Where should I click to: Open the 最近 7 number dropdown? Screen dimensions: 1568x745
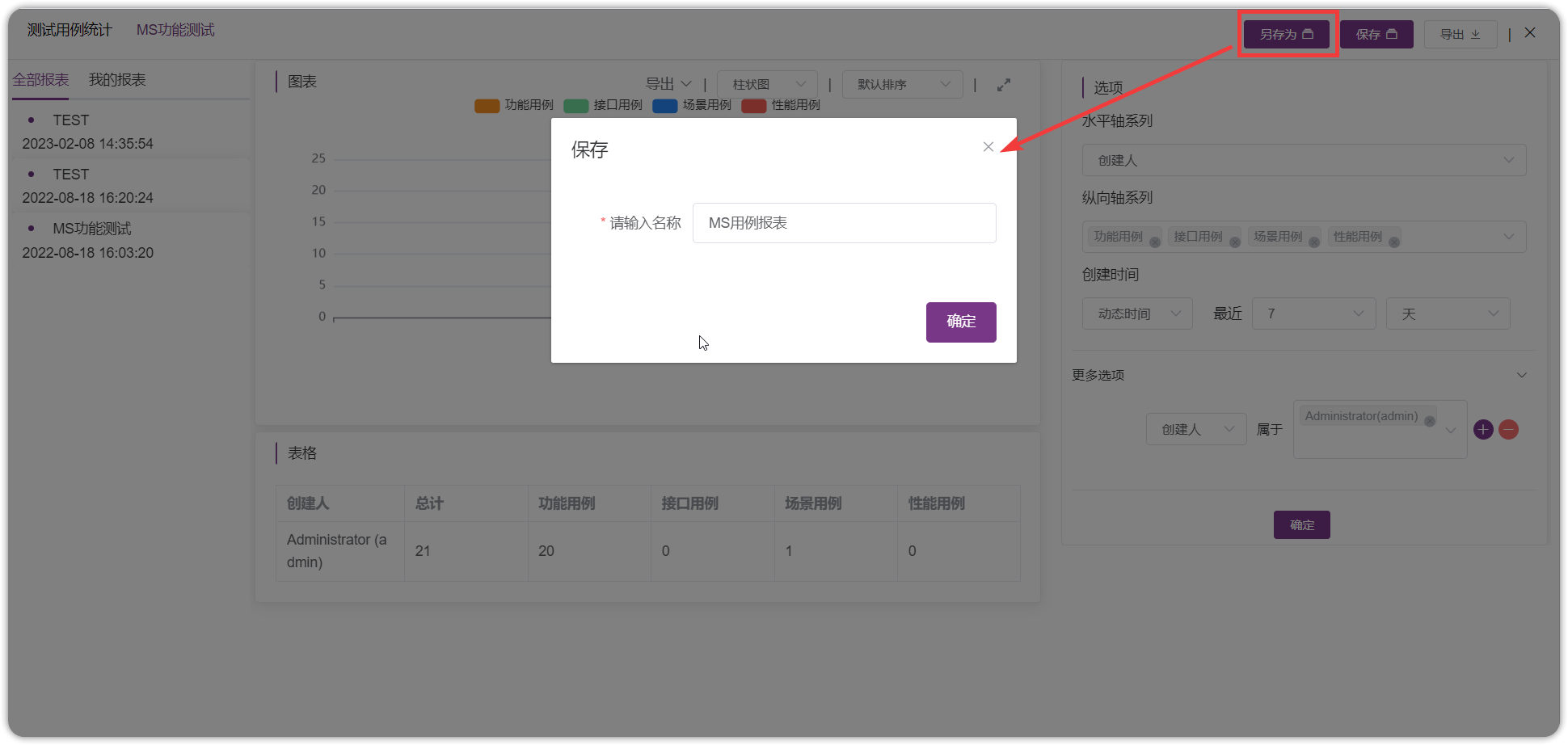(1313, 314)
